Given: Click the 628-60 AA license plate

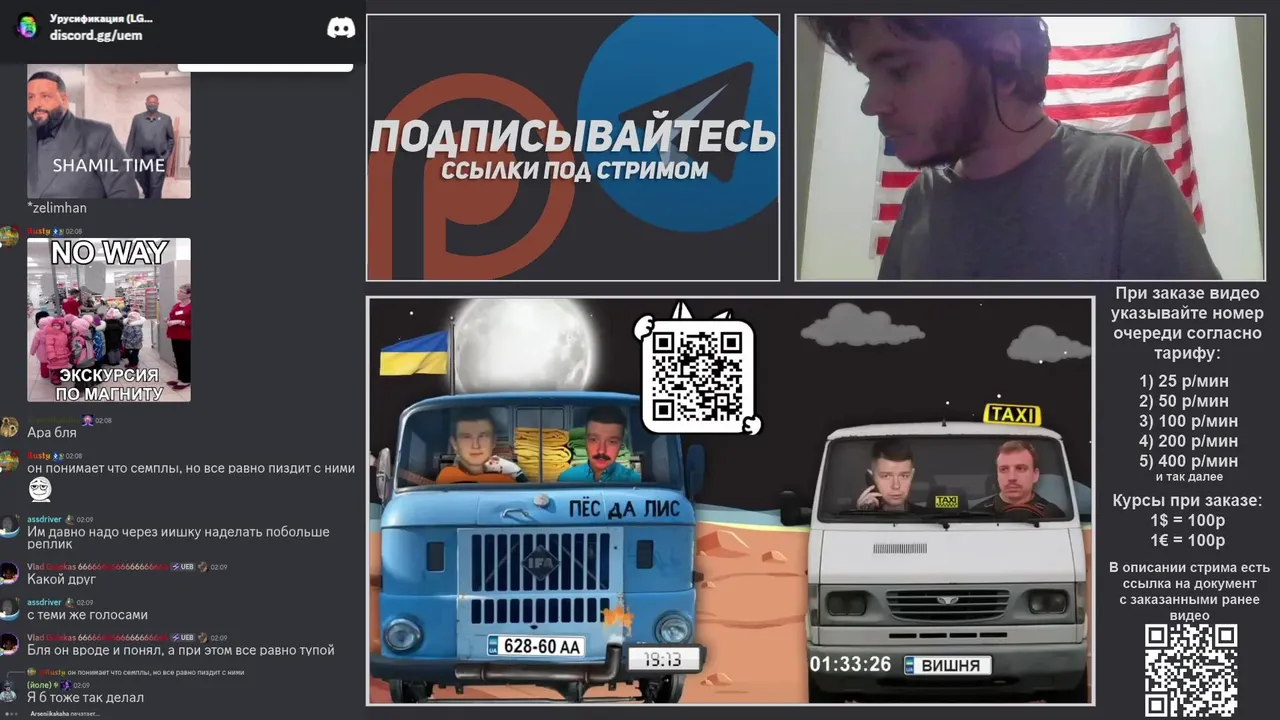Looking at the screenshot, I should [x=536, y=646].
